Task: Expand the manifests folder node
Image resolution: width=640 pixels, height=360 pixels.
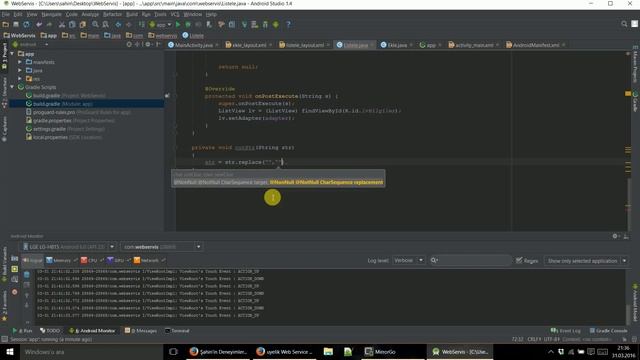Action: pyautogui.click(x=20, y=62)
